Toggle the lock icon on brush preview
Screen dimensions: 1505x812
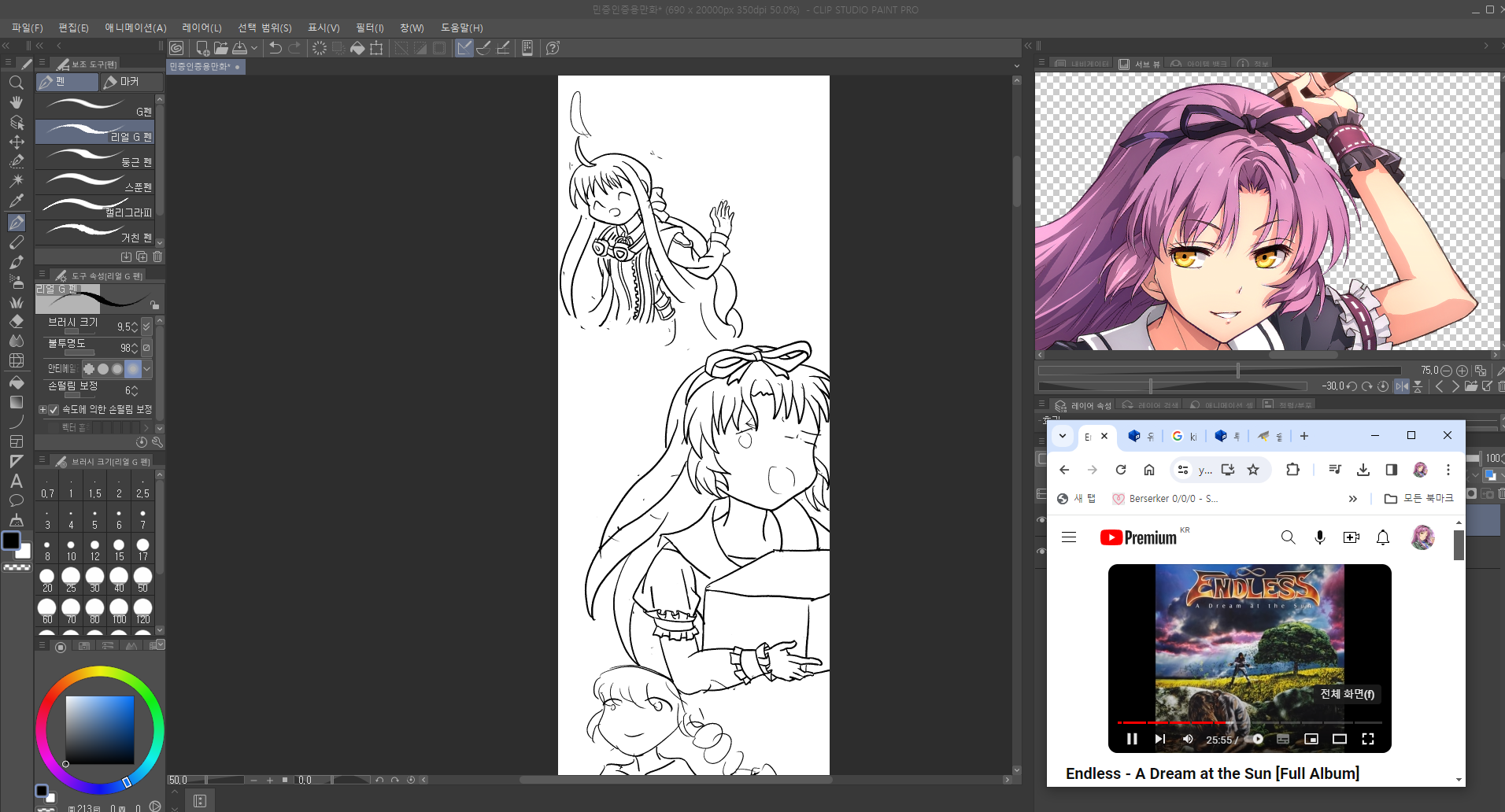click(154, 304)
